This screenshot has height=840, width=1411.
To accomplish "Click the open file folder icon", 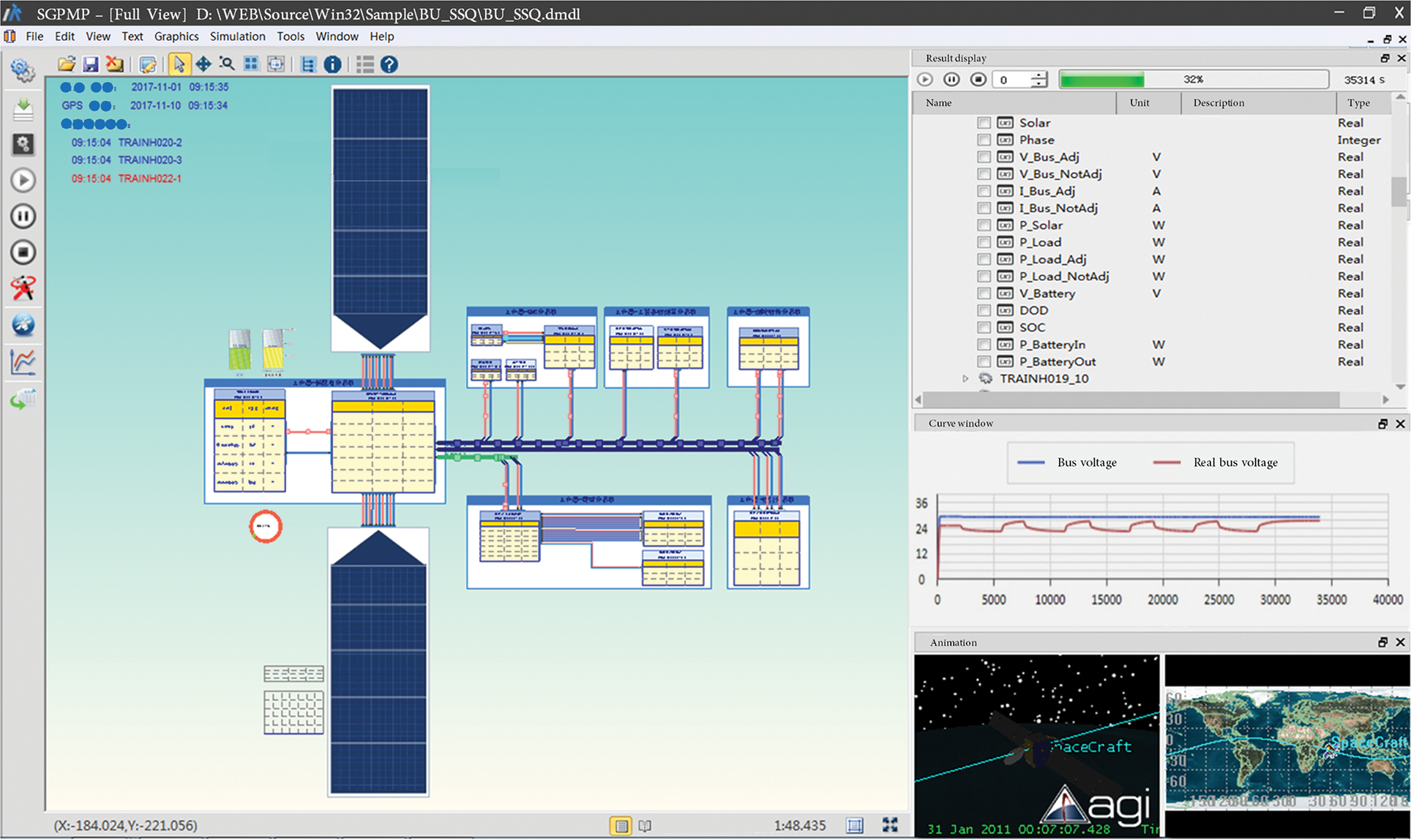I will coord(67,64).
